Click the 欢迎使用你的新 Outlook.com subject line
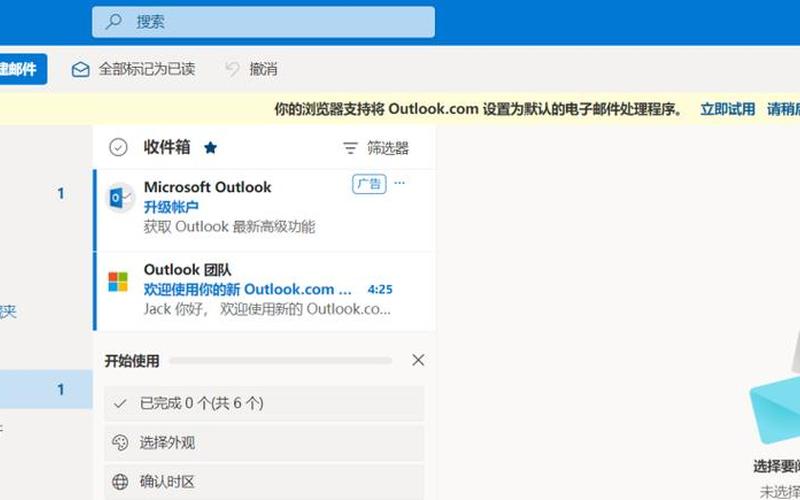Viewport: 800px width, 500px height. point(247,289)
